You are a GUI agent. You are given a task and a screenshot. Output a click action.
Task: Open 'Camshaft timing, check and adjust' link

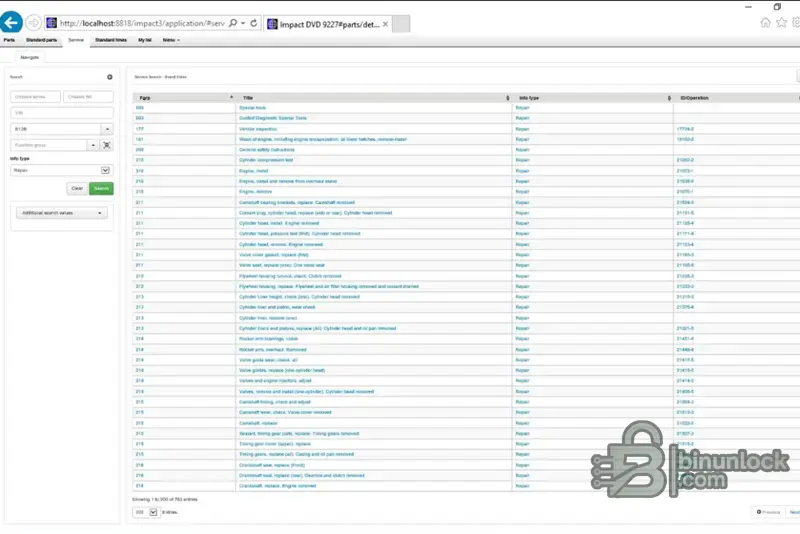(274, 402)
